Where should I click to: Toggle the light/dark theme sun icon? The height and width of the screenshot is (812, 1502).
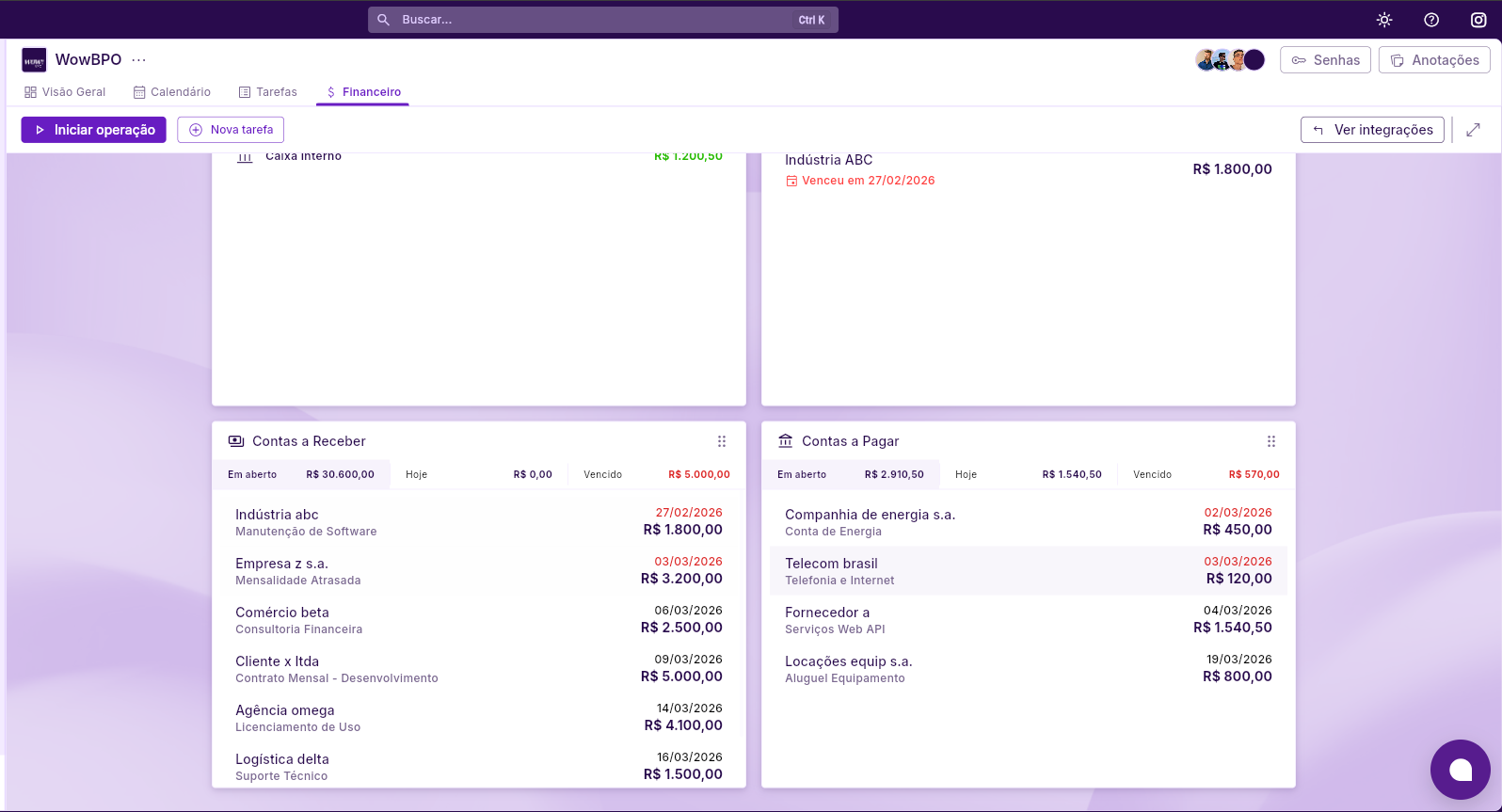(1383, 20)
